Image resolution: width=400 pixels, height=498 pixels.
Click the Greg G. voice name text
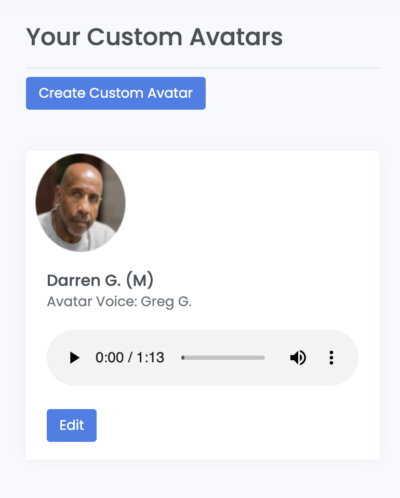pos(166,302)
